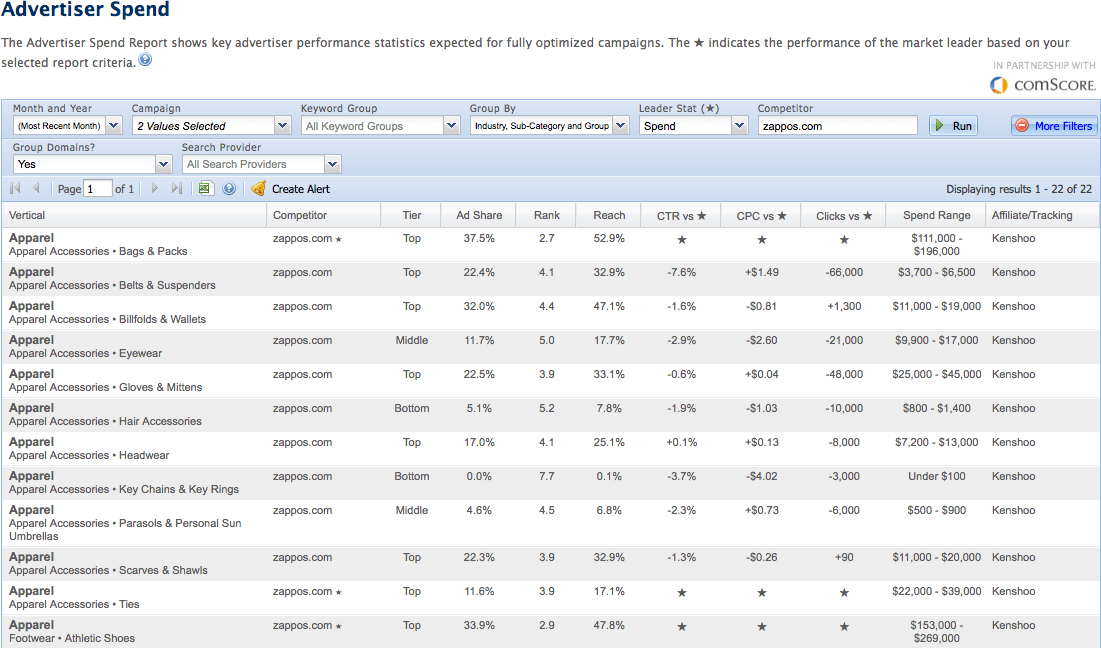Select the Gloves & Mittens row
1101x648 pixels.
click(x=550, y=381)
